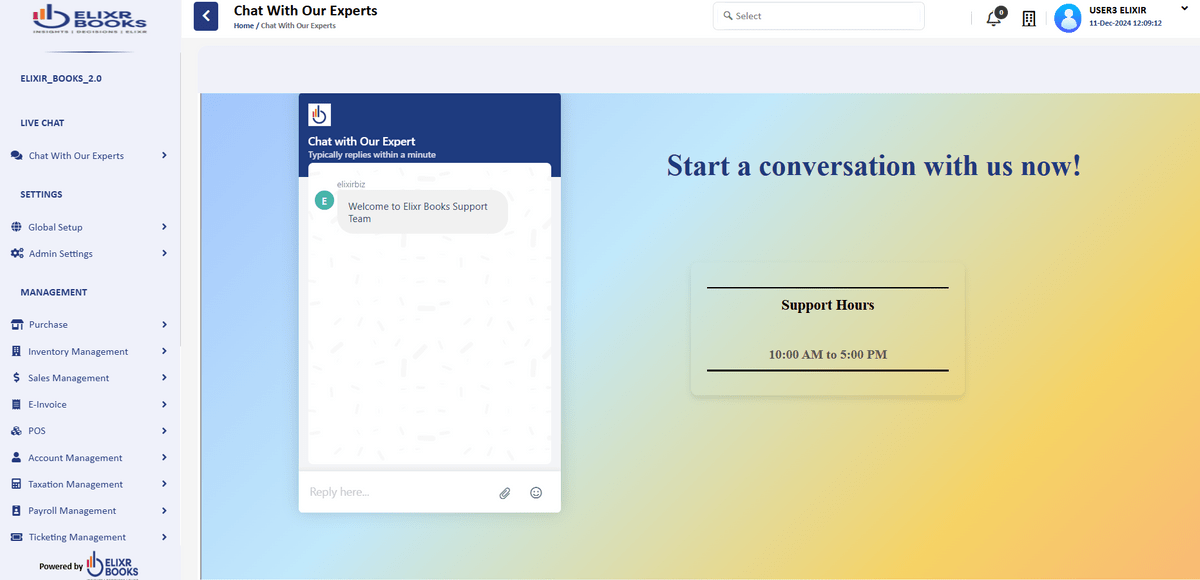Click the user profile avatar
The height and width of the screenshot is (580, 1200).
(1068, 18)
